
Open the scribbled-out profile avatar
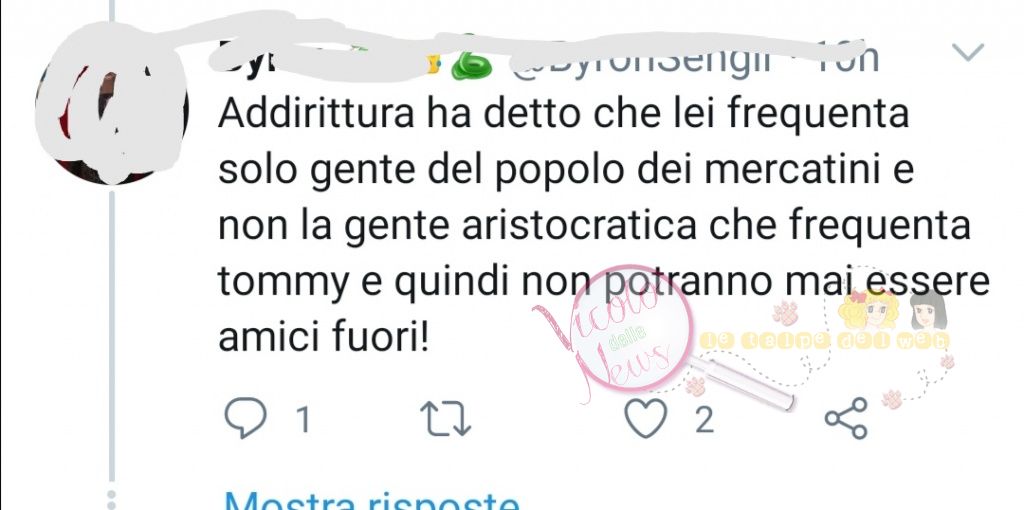click(112, 106)
